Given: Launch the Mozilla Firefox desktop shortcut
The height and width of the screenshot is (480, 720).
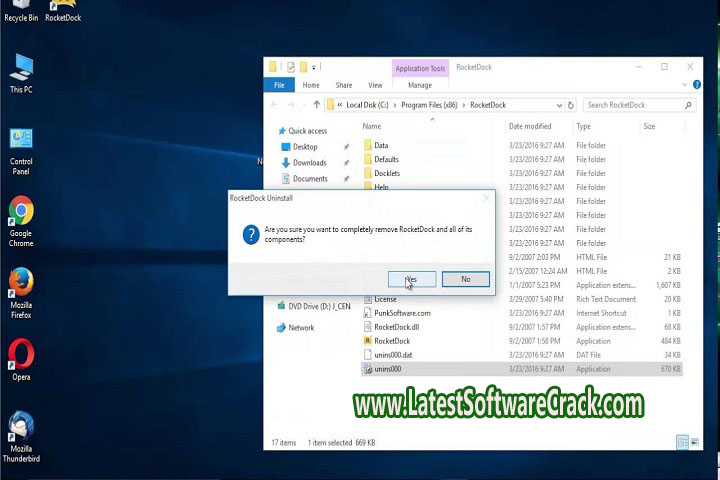Looking at the screenshot, I should click(21, 293).
